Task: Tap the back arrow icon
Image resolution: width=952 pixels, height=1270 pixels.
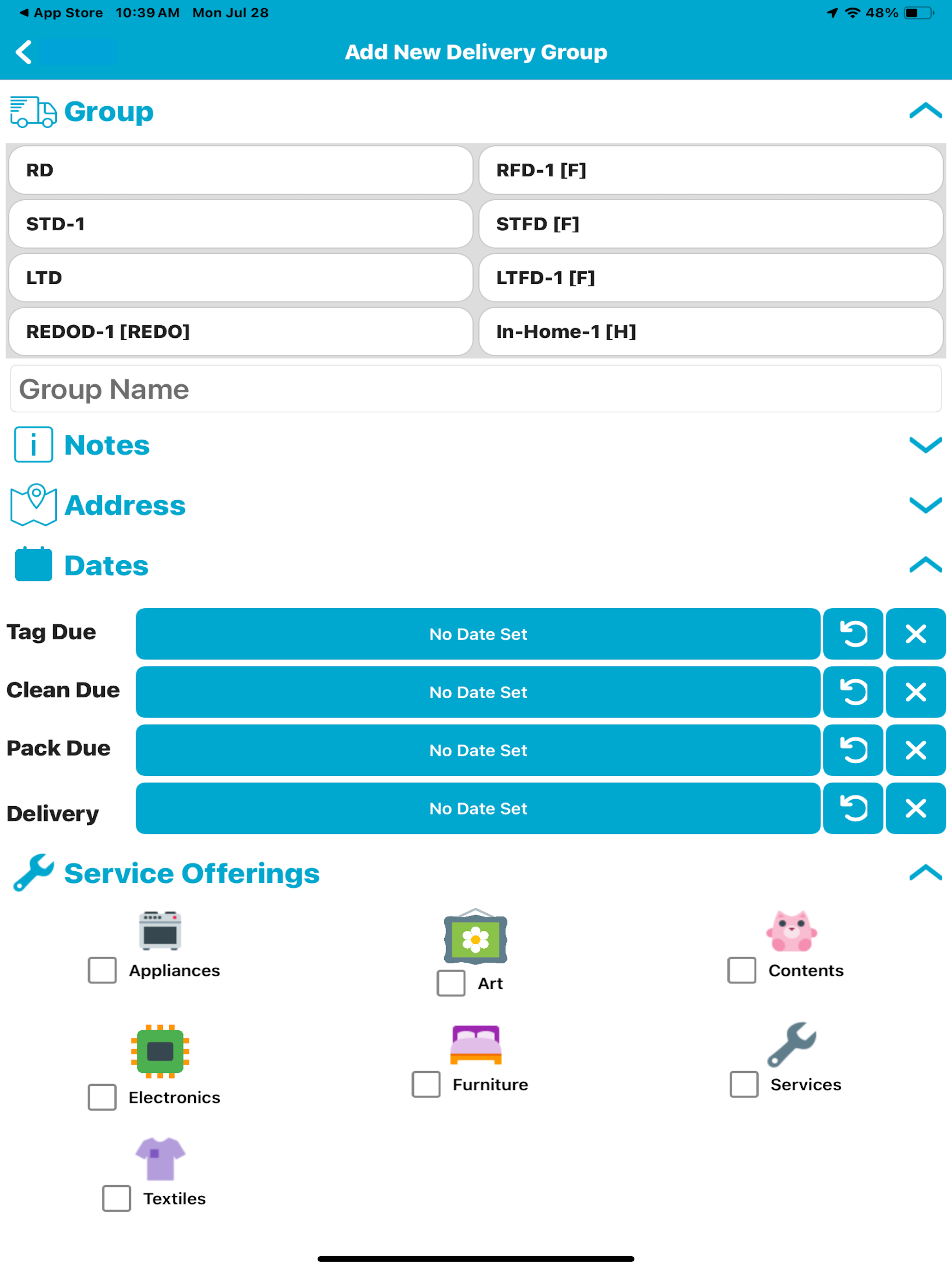Action: pos(24,52)
